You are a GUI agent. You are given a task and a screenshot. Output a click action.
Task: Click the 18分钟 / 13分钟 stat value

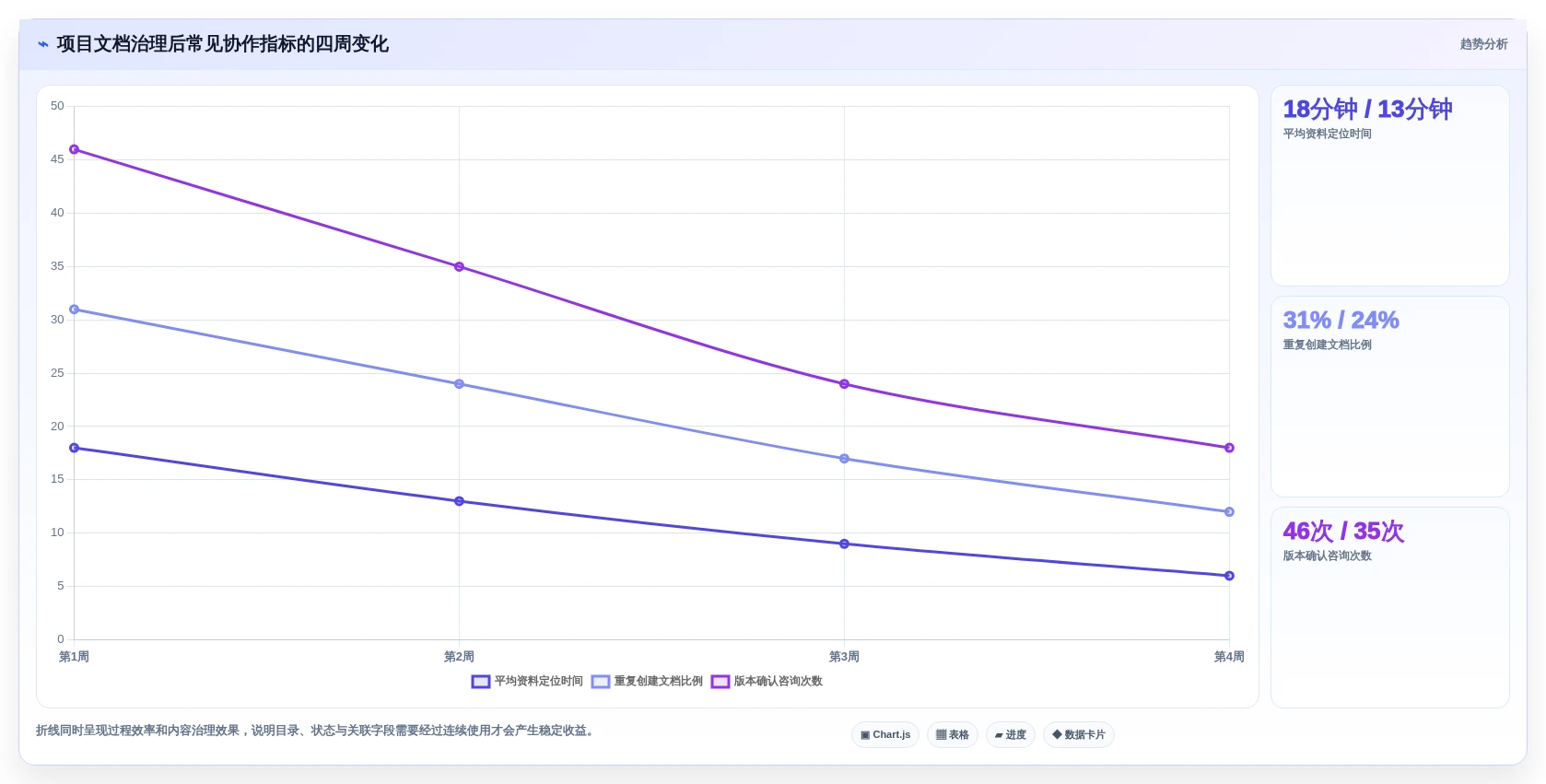click(1367, 110)
